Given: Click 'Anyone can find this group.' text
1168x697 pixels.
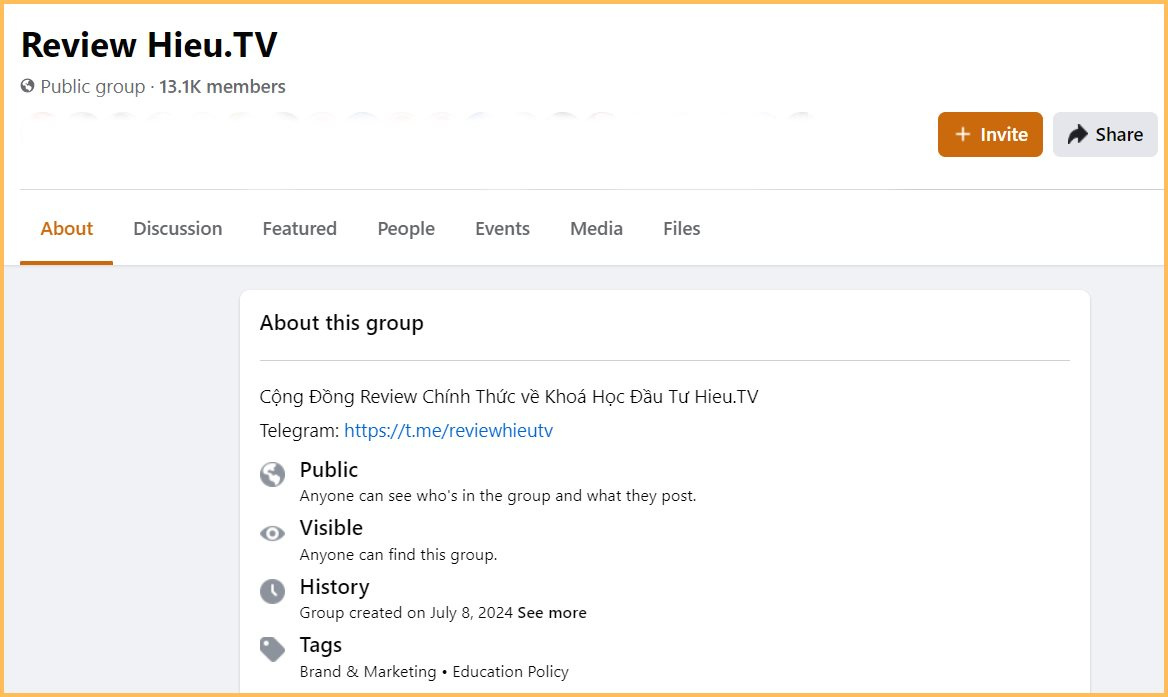Looking at the screenshot, I should pos(398,555).
